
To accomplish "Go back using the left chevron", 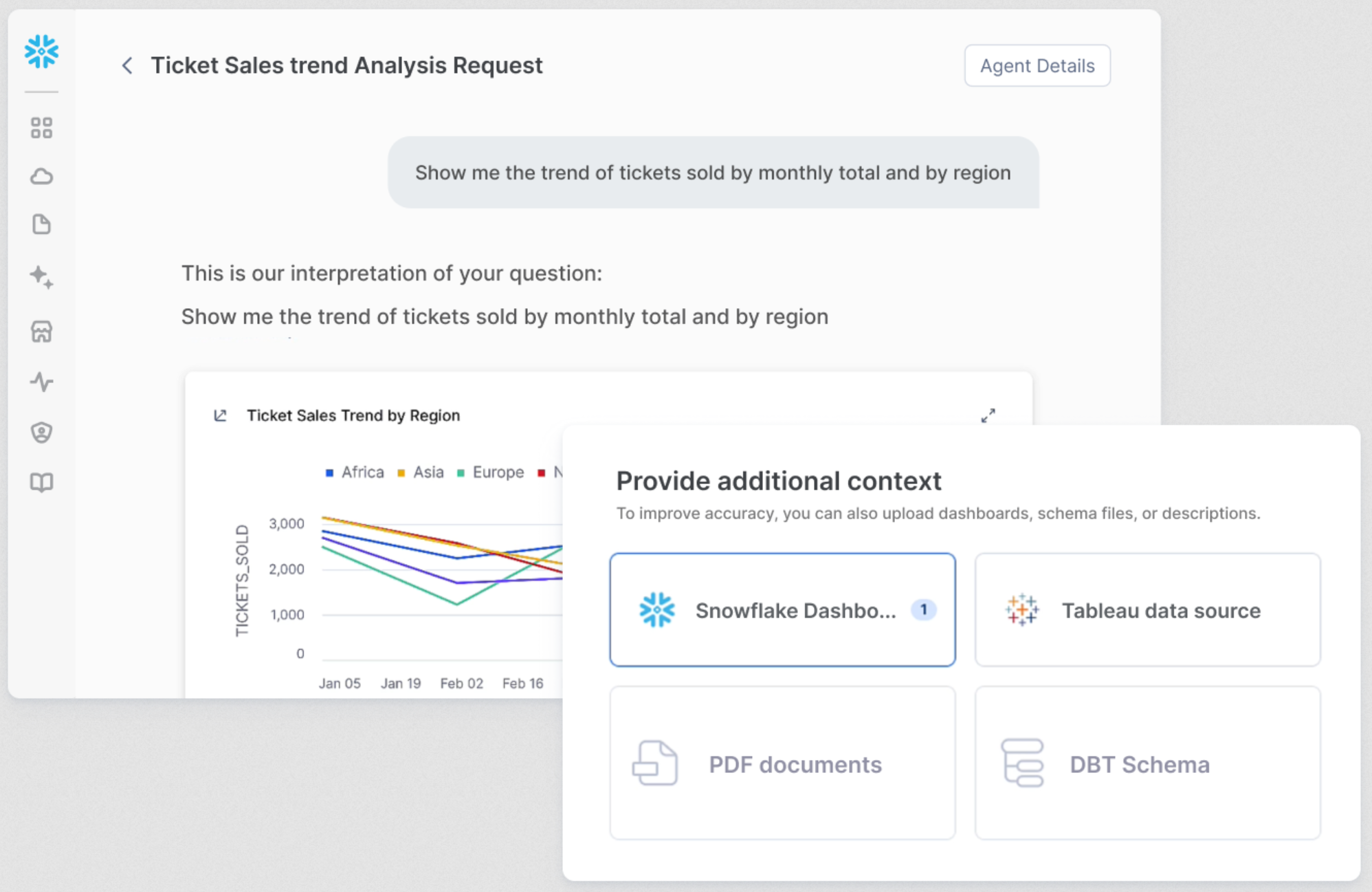I will point(127,66).
